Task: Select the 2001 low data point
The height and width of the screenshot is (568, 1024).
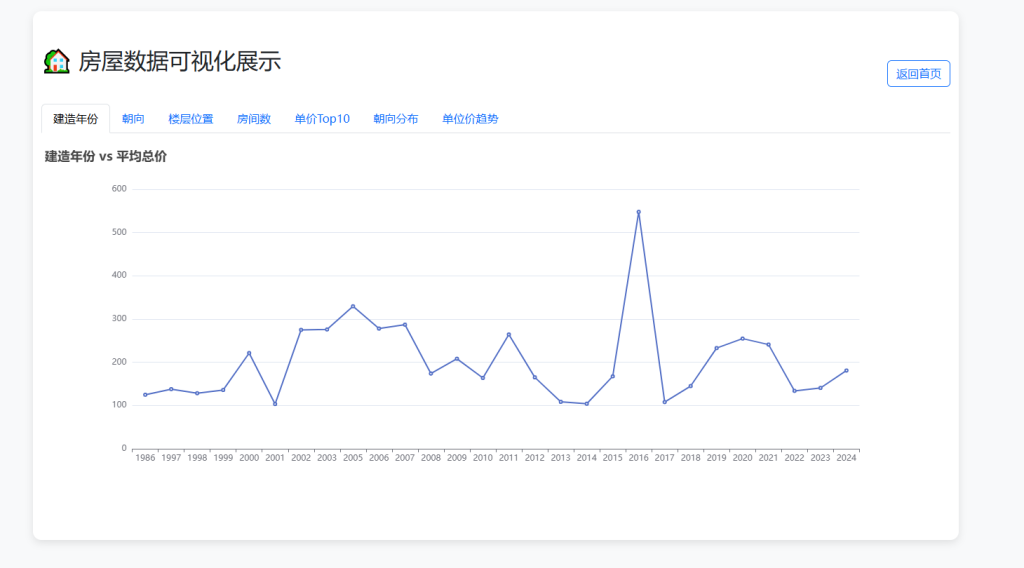Action: click(x=275, y=404)
